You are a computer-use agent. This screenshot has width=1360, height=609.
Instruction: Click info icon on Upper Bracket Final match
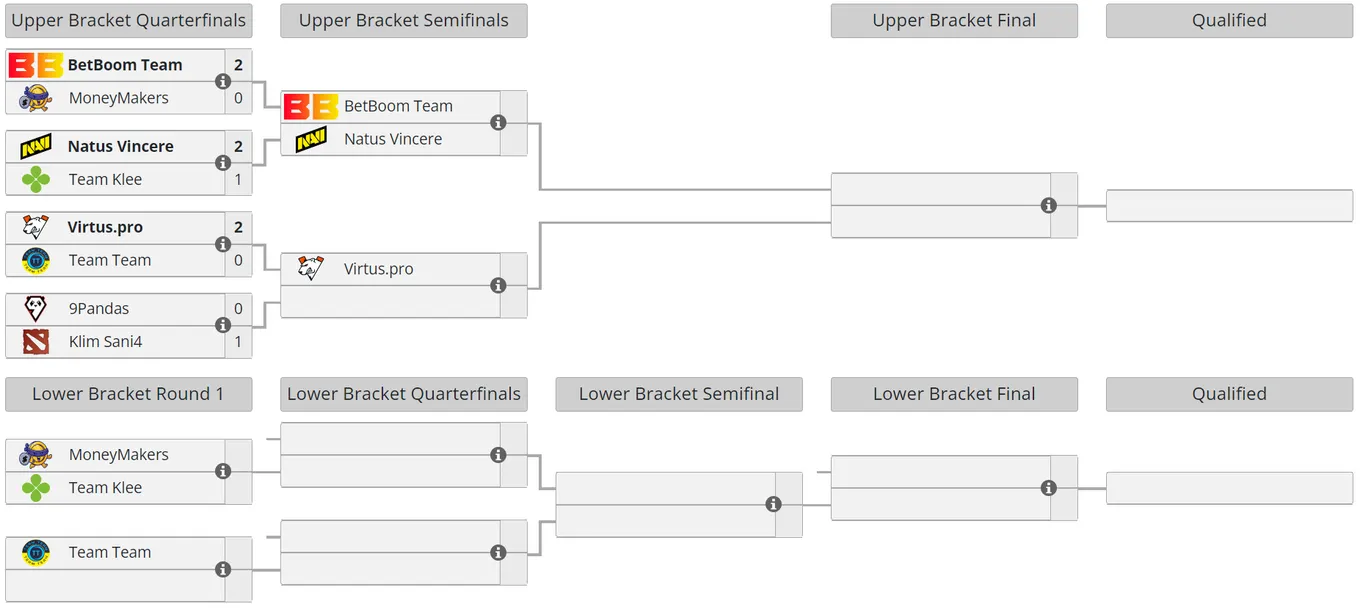[x=1048, y=205]
